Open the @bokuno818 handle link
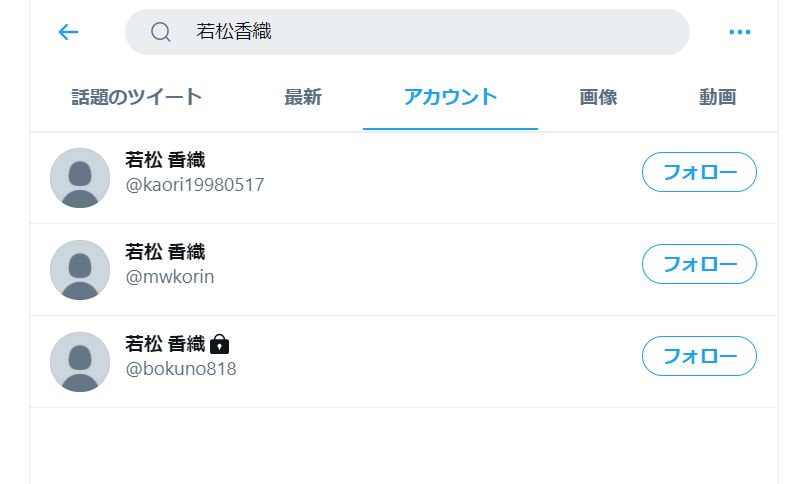Screen dimensions: 786x484 pyautogui.click(x=181, y=369)
